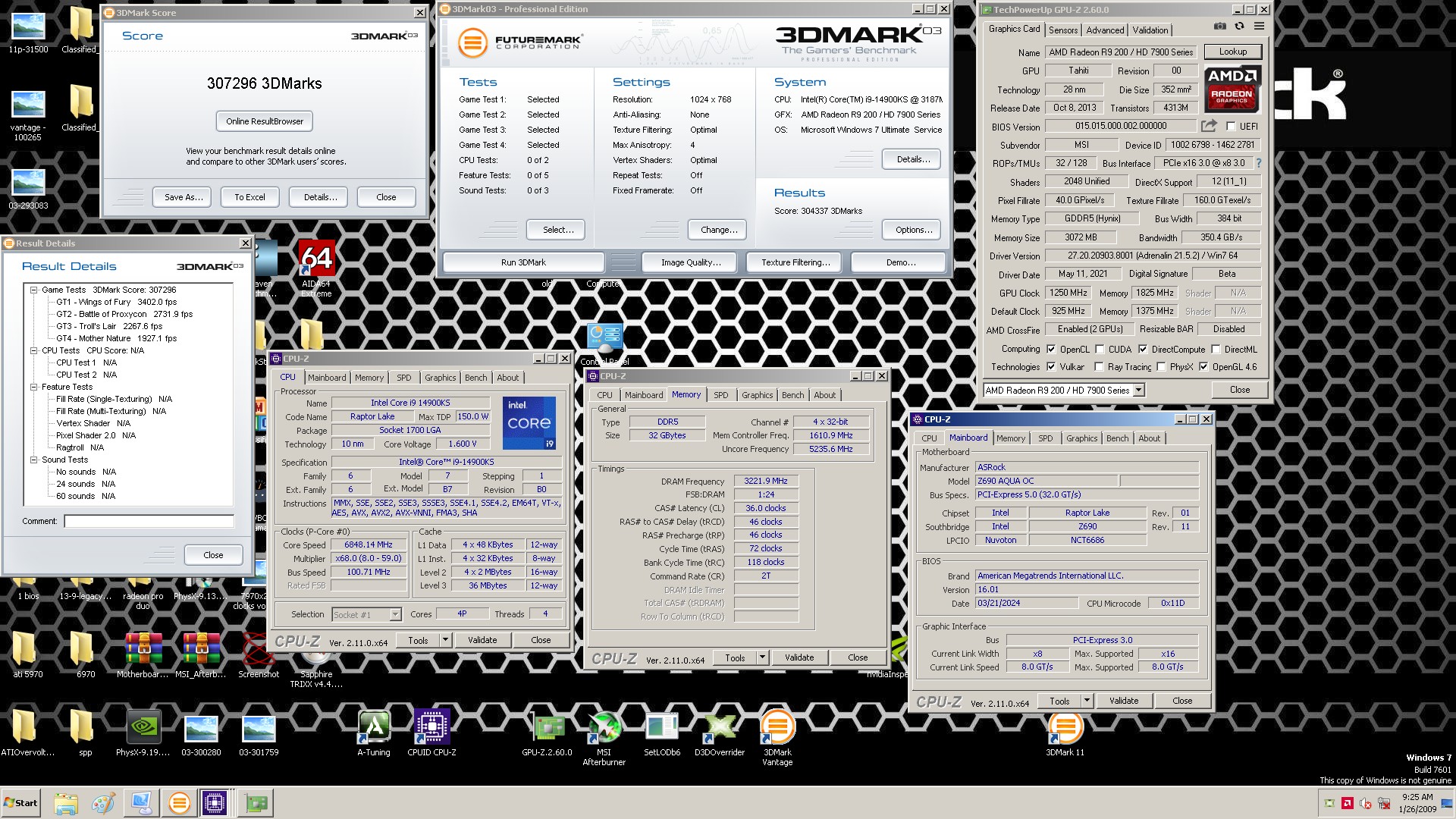Click the Image Quality... button
Viewport: 1456px width, 819px height.
point(691,262)
